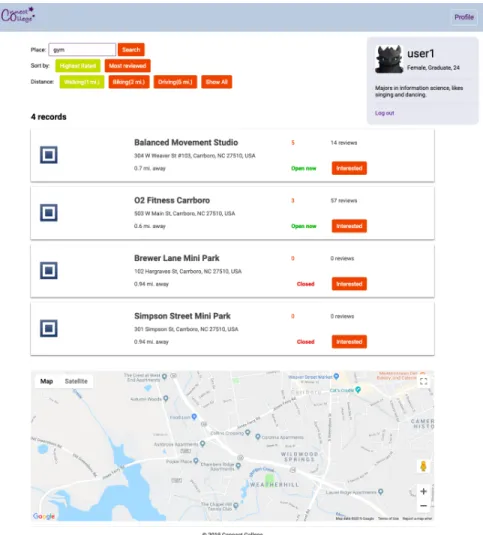Click the O2 Fitness Carrboro place icon

pos(49,213)
